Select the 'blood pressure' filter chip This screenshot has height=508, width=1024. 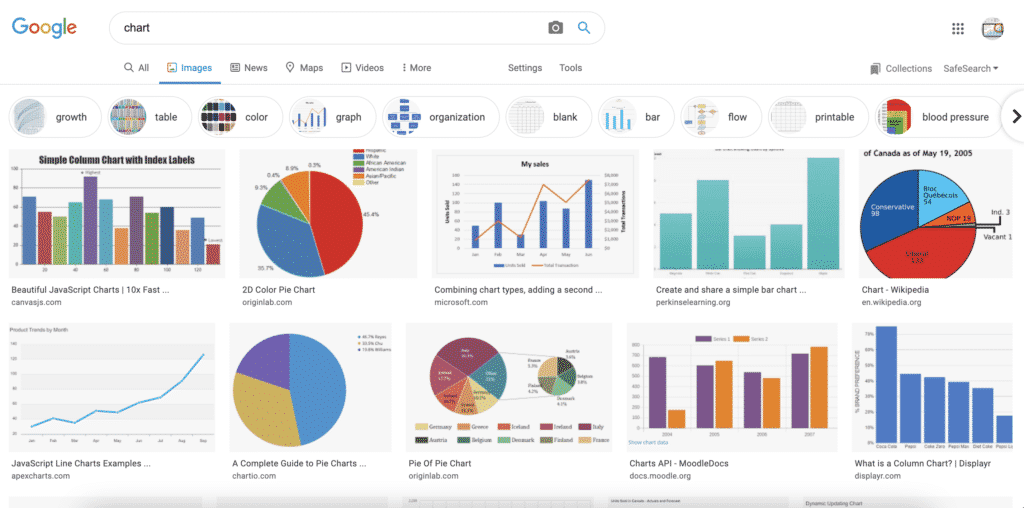938,117
